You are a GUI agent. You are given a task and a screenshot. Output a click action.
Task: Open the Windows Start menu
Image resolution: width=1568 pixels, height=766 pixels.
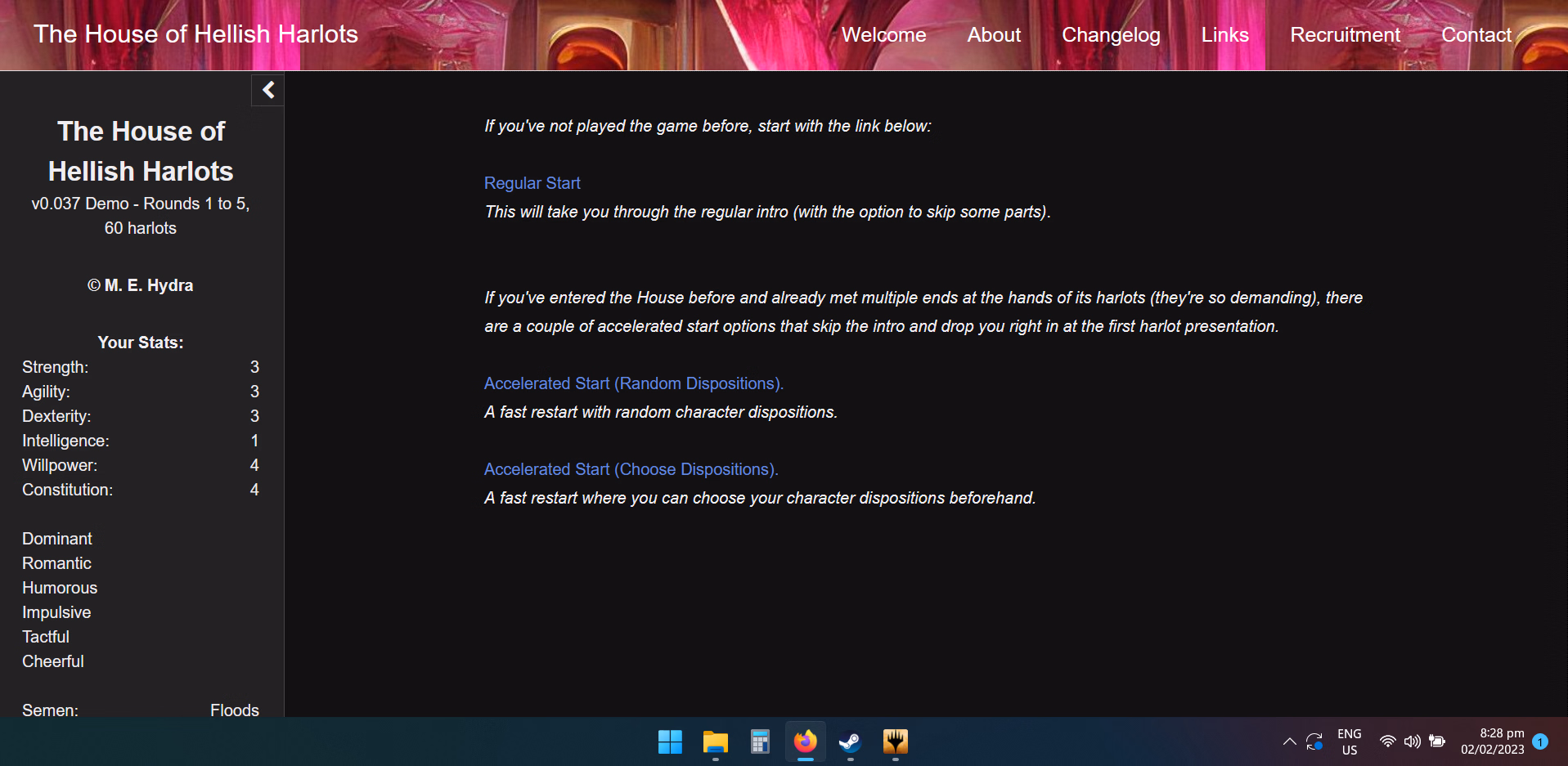670,741
